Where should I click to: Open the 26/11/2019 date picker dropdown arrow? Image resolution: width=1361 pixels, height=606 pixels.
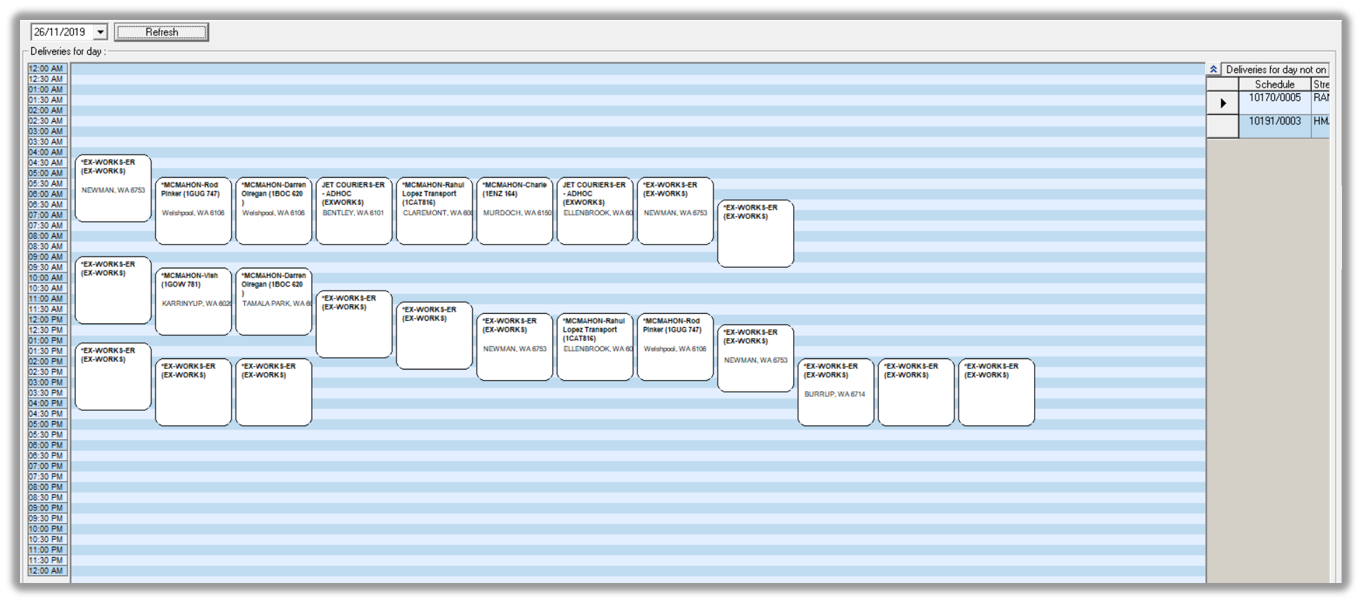pyautogui.click(x=100, y=33)
